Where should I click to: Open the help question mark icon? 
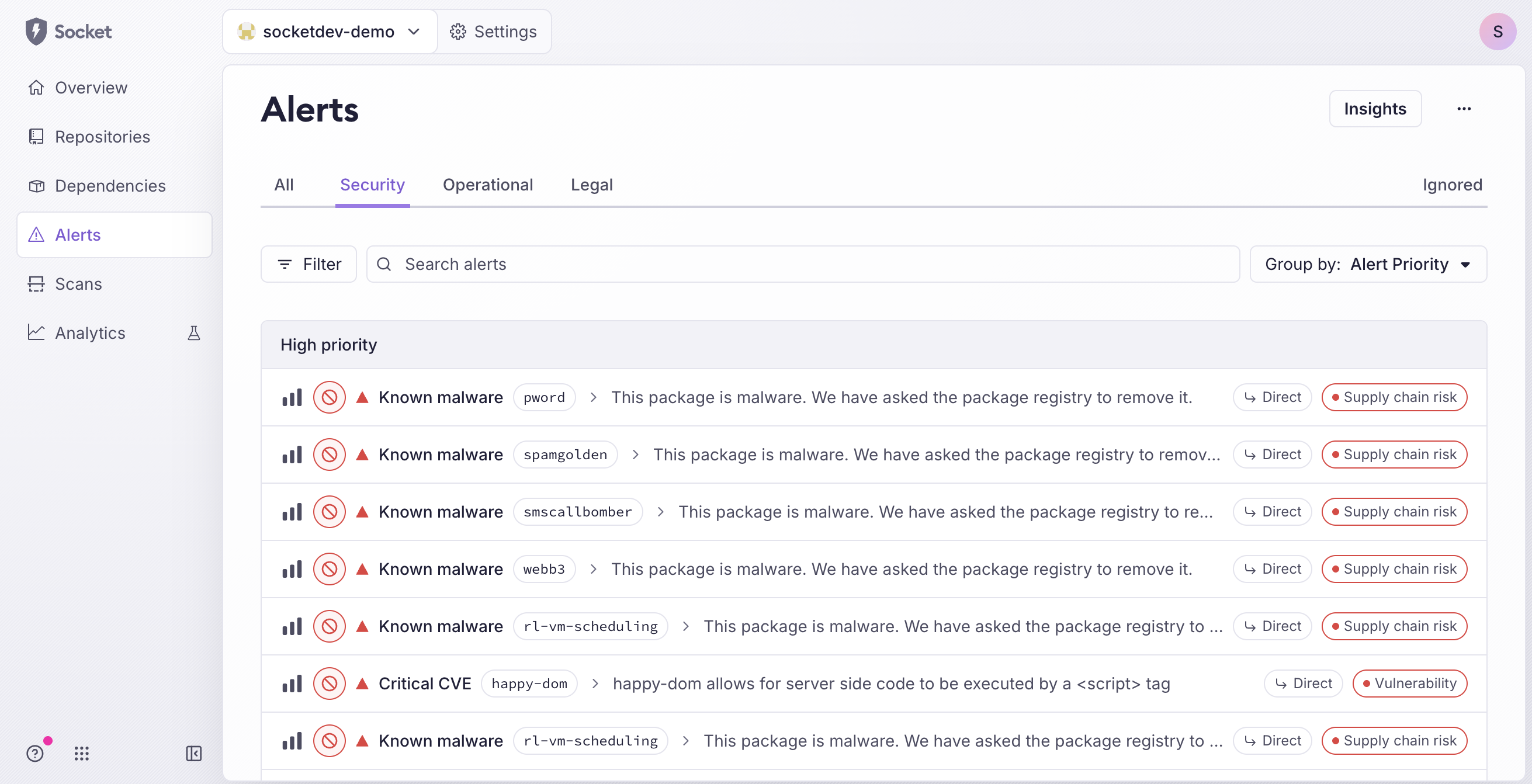(35, 754)
